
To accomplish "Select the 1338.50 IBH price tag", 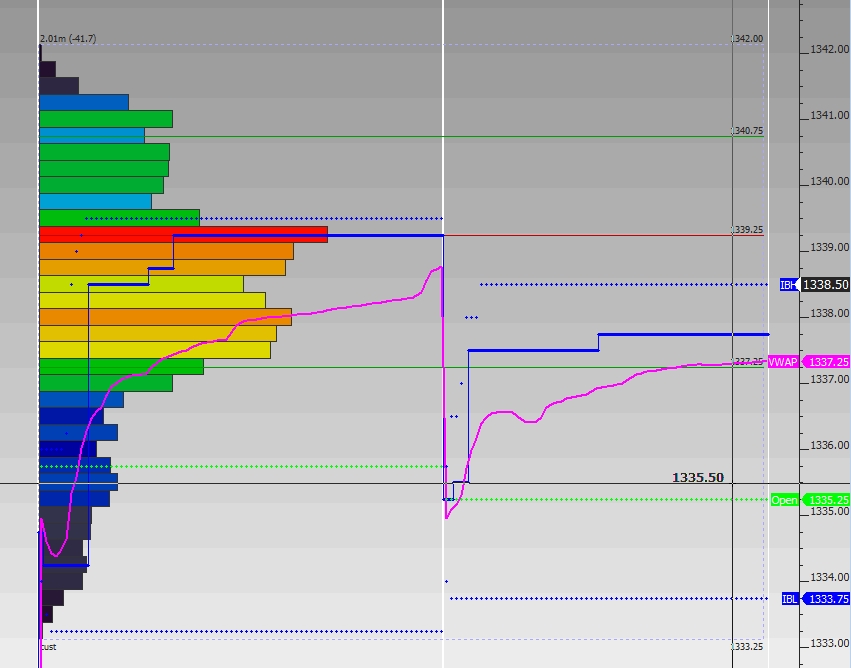I will point(825,284).
